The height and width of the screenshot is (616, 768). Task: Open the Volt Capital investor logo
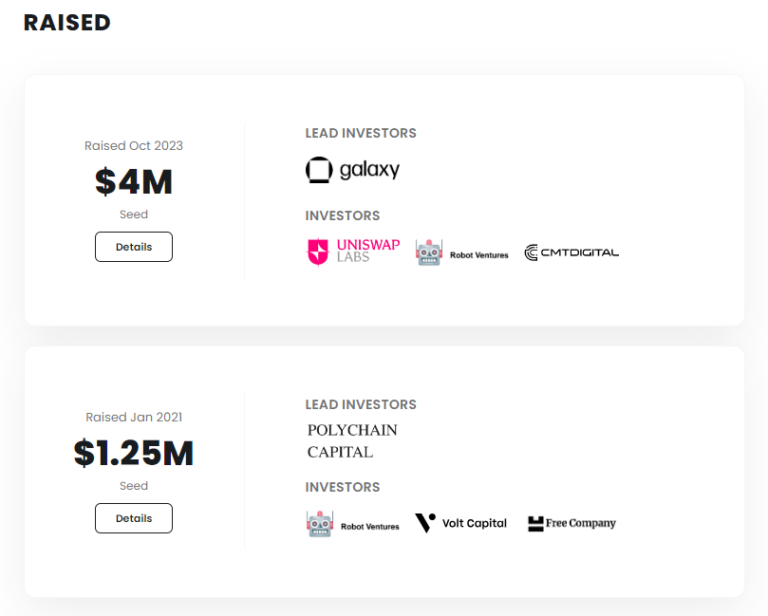461,523
